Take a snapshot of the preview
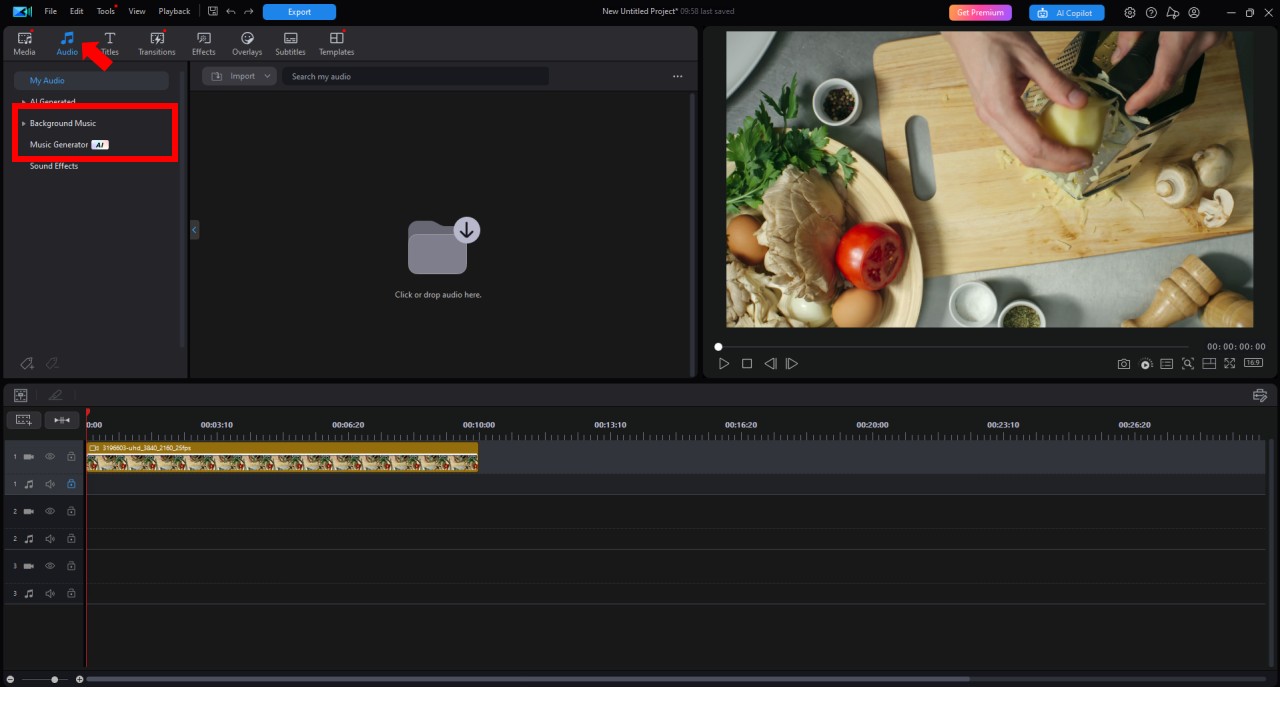The height and width of the screenshot is (720, 1280). [1124, 364]
